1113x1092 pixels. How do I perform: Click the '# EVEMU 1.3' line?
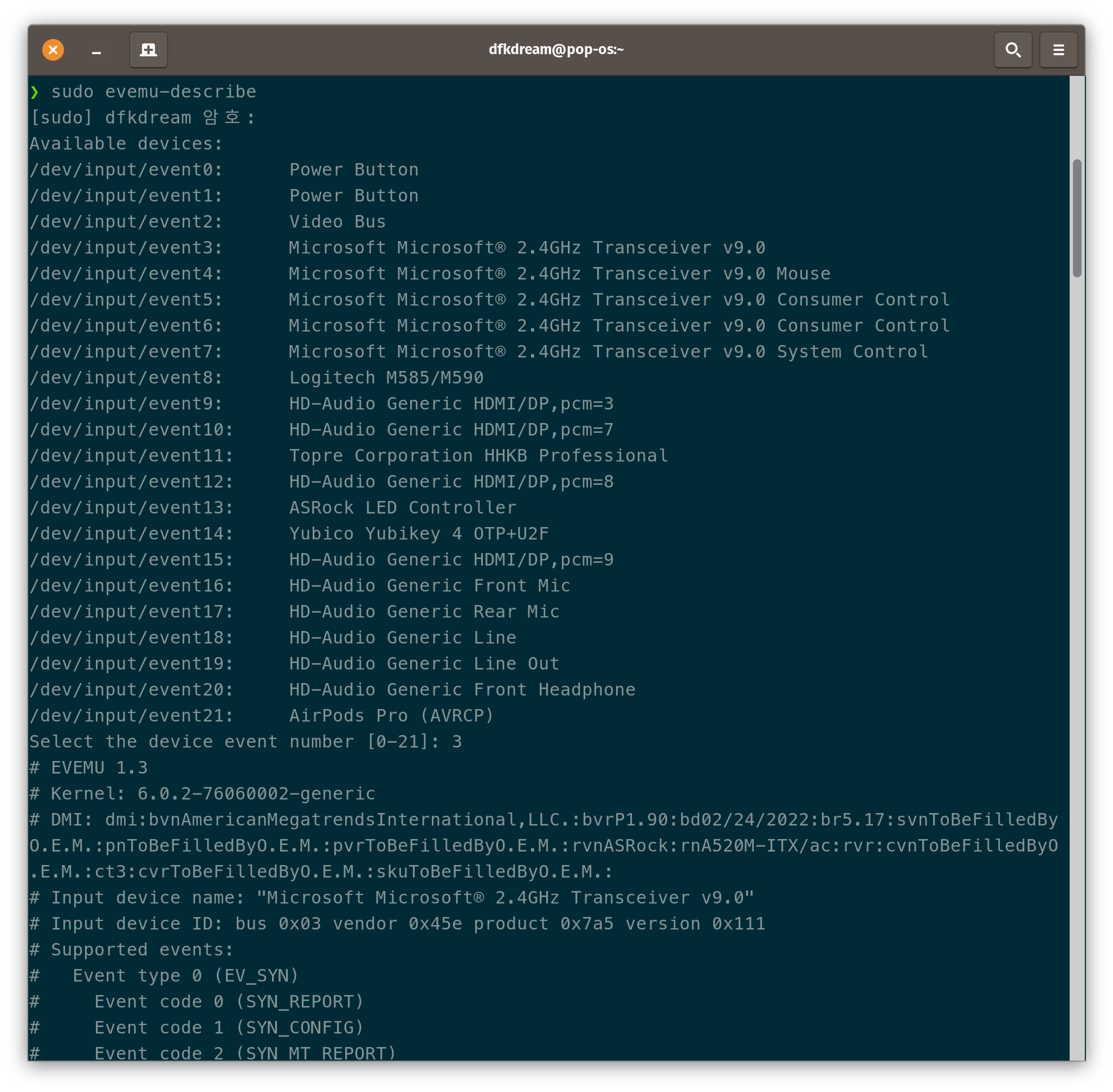tap(89, 768)
